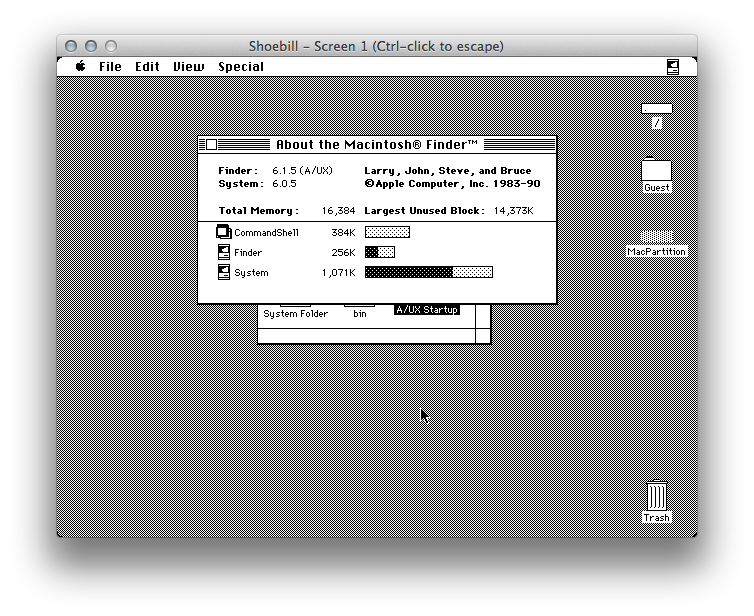
Task: Click the horizontal scrollbar of the back window
Action: (366, 336)
